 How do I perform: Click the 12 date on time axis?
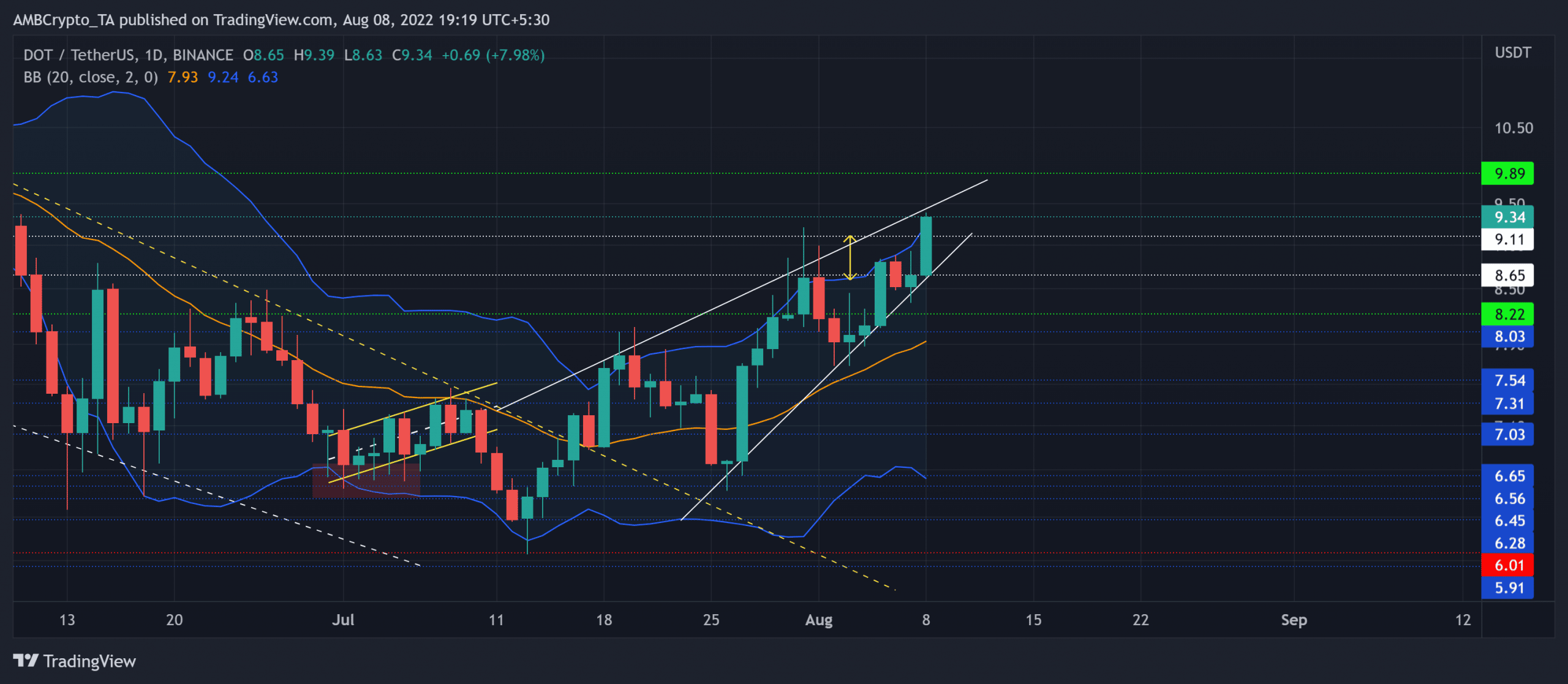pos(1463,620)
